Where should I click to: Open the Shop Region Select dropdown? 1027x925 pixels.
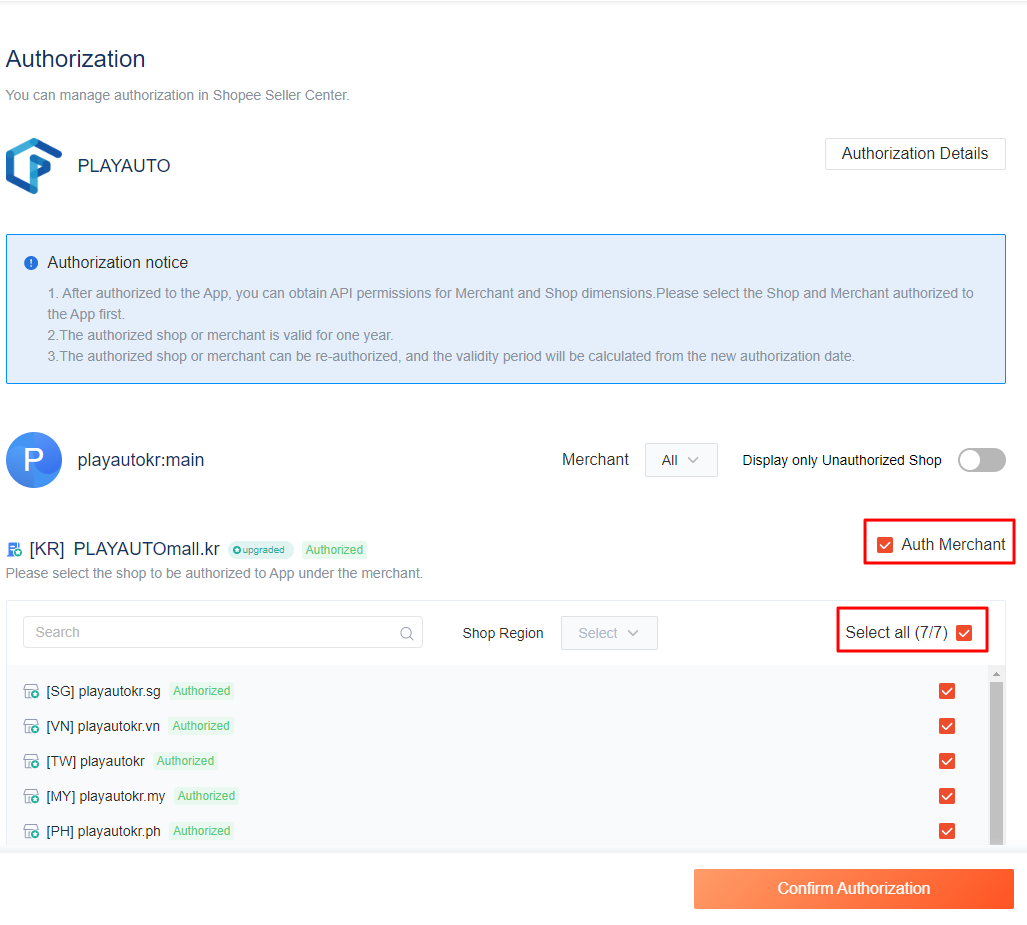tap(609, 633)
